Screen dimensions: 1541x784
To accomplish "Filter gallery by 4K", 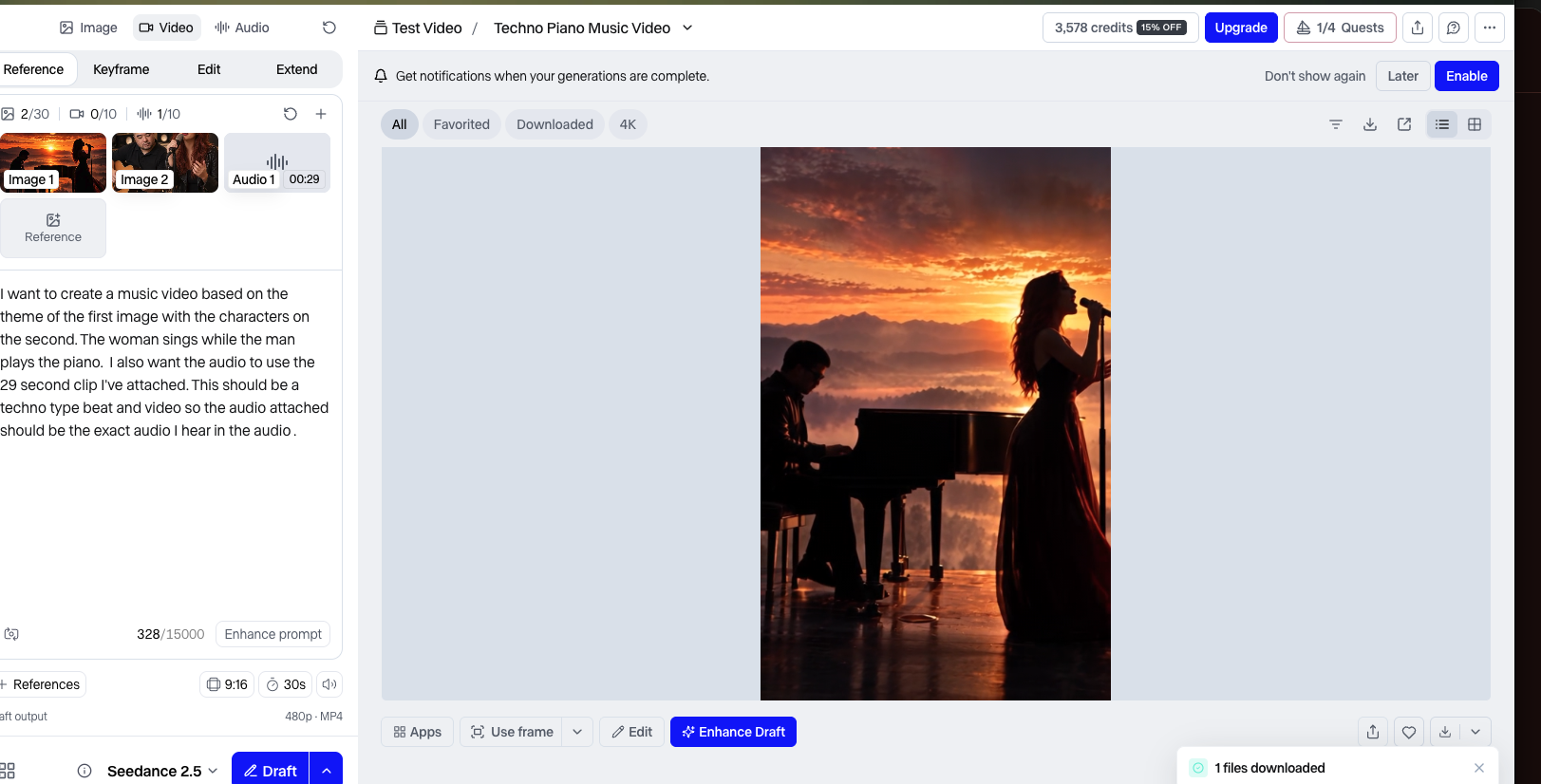I will (628, 124).
